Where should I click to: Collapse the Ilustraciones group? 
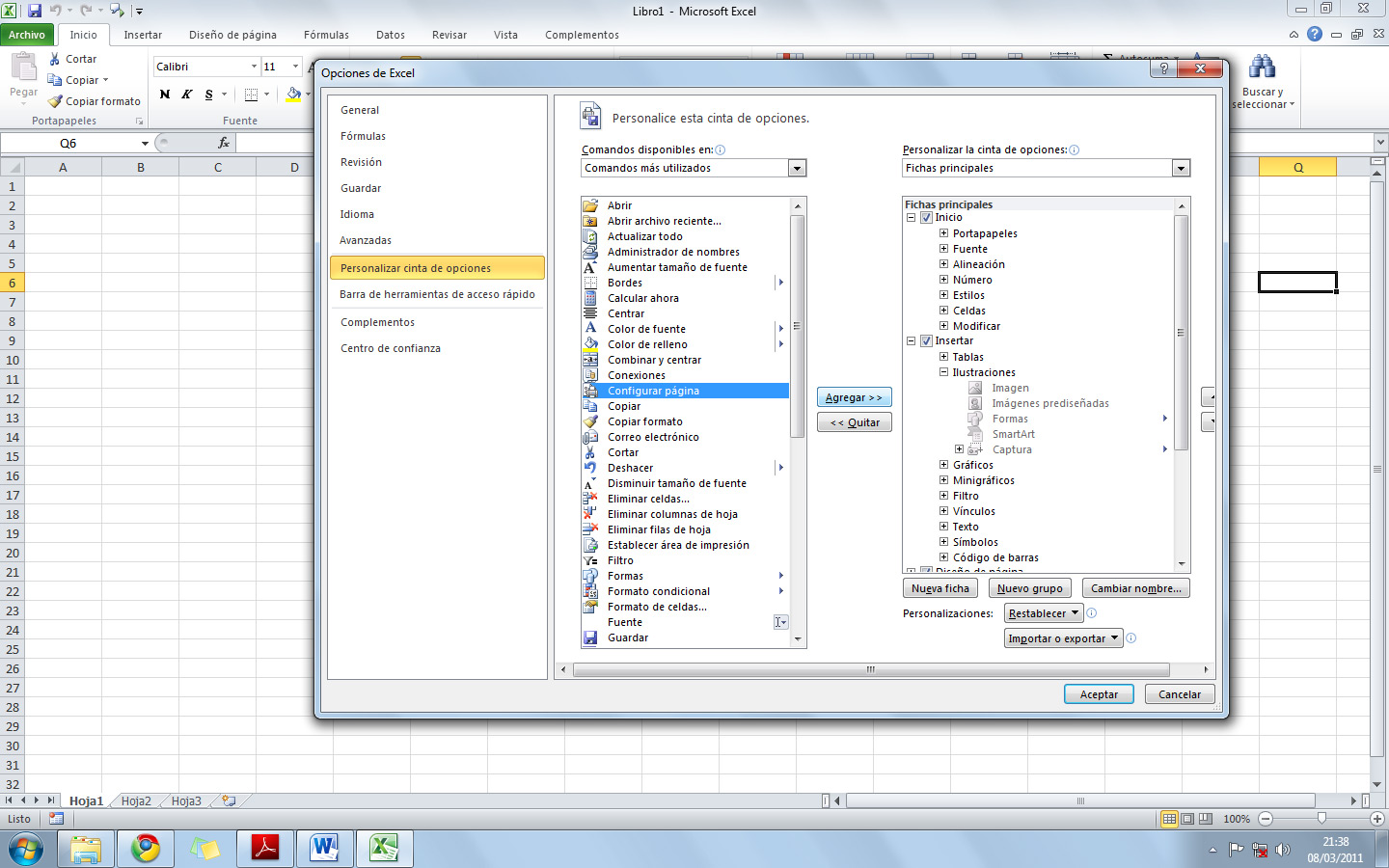(943, 371)
